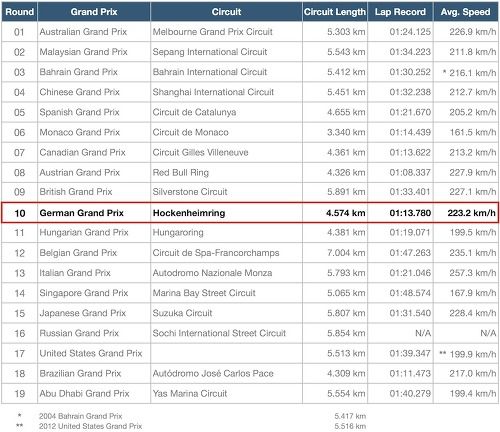The width and height of the screenshot is (500, 432).
Task: Click the Lap Record column header
Action: [x=400, y=12]
